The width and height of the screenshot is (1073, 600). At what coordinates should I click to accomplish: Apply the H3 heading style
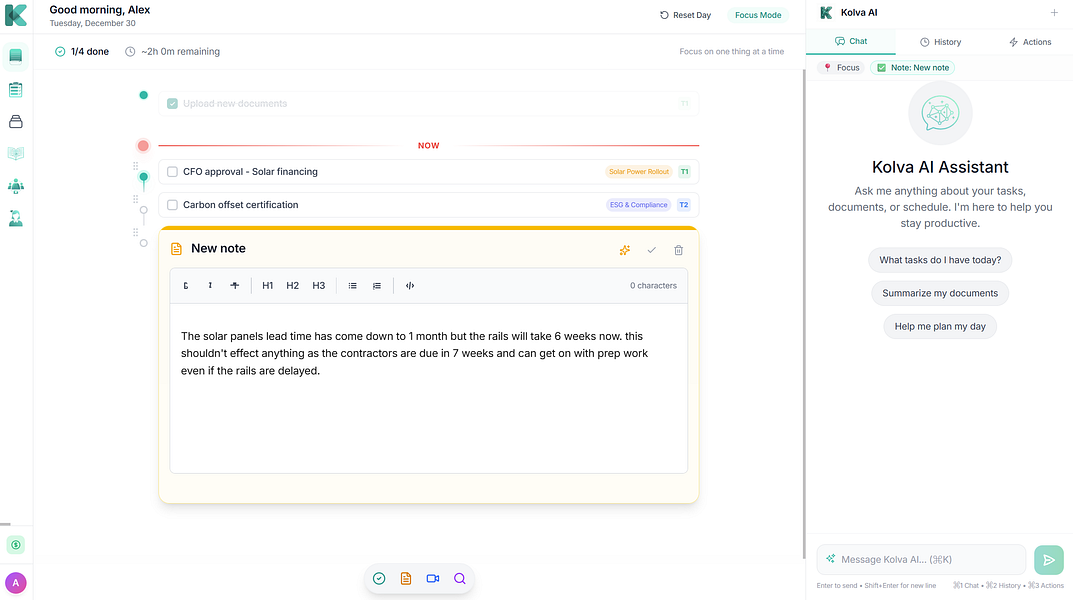click(318, 286)
